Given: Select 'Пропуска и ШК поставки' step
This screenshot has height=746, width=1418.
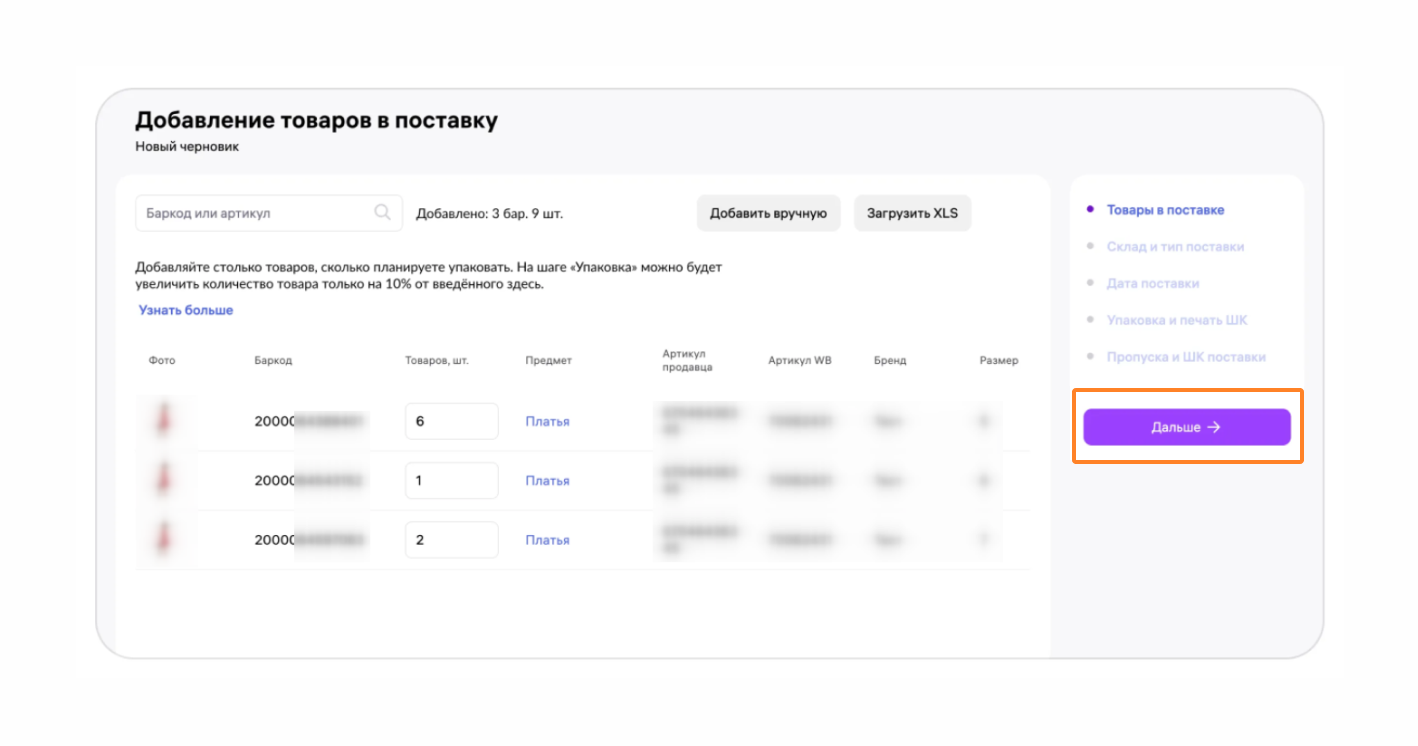Looking at the screenshot, I should (1186, 357).
